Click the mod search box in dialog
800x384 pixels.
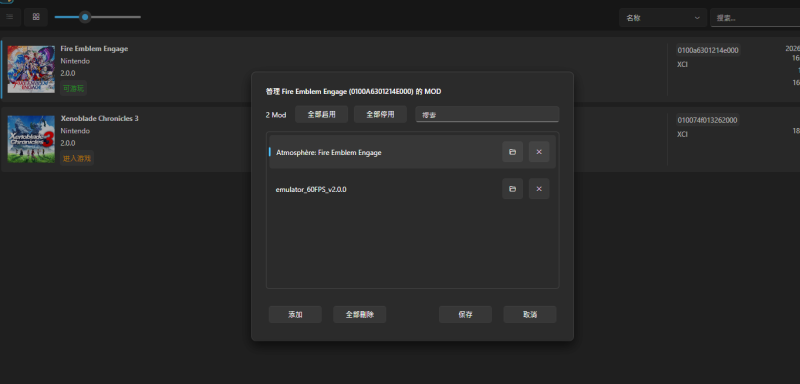click(x=487, y=114)
